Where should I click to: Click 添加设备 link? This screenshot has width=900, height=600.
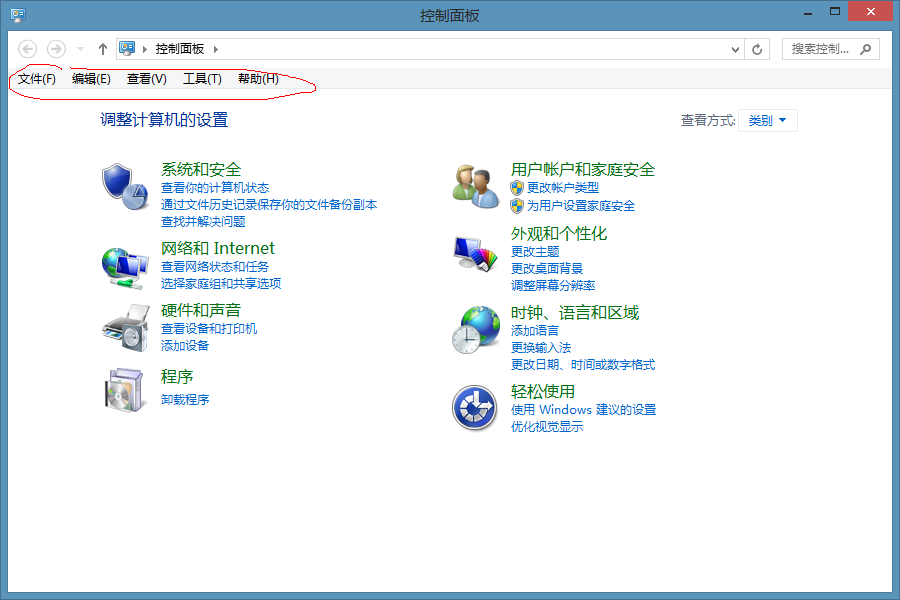185,346
